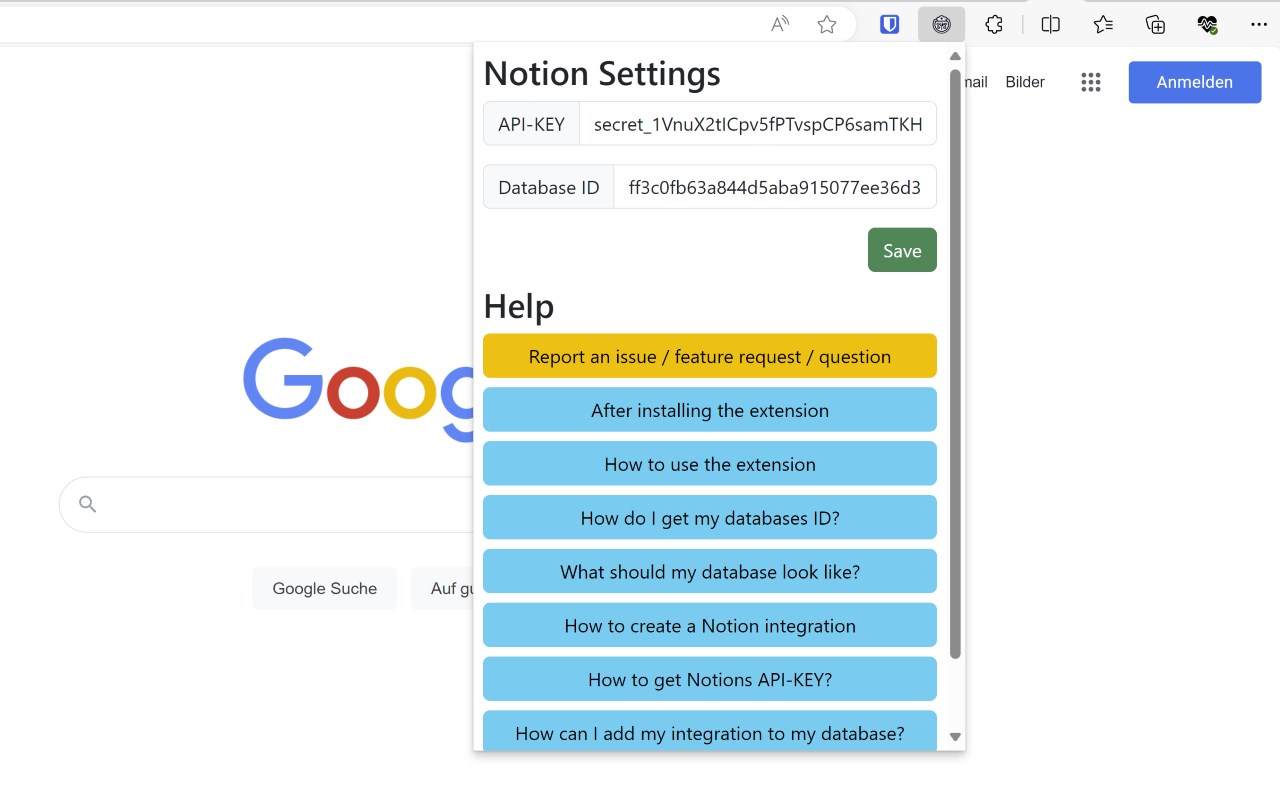Open 'How do I get my databases ID?'

(710, 518)
